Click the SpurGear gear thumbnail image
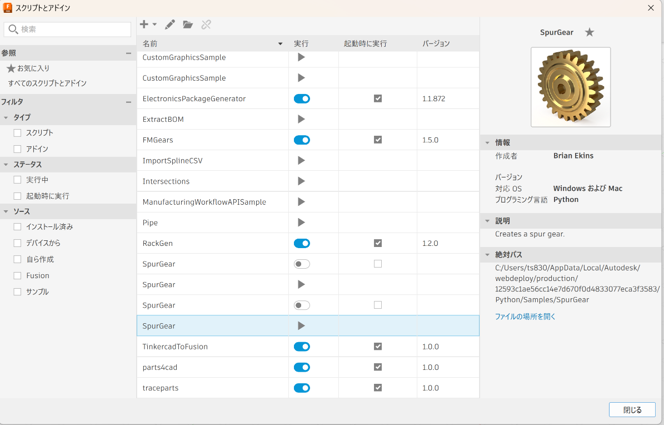The width and height of the screenshot is (664, 425). coord(571,87)
